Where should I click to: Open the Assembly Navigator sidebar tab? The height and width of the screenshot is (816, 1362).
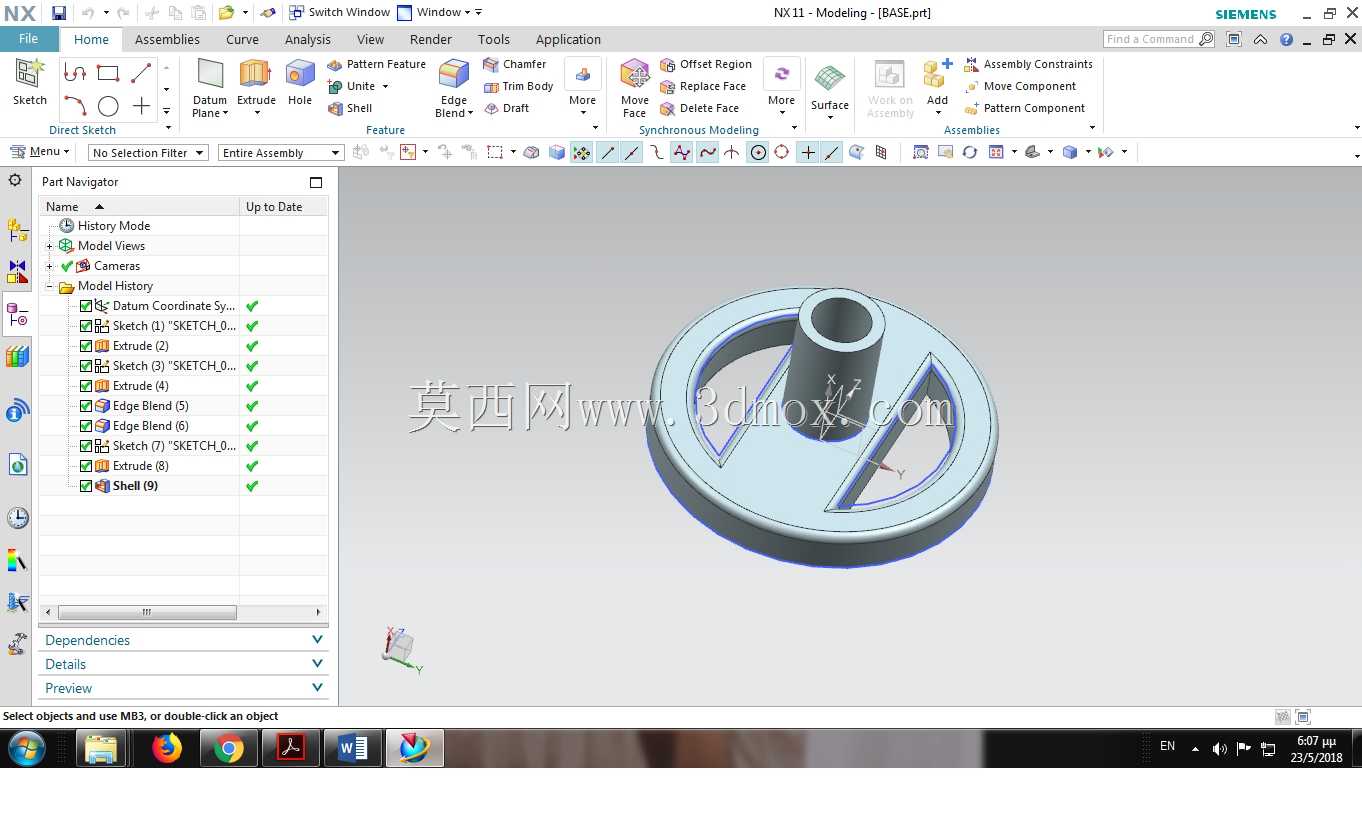(17, 231)
